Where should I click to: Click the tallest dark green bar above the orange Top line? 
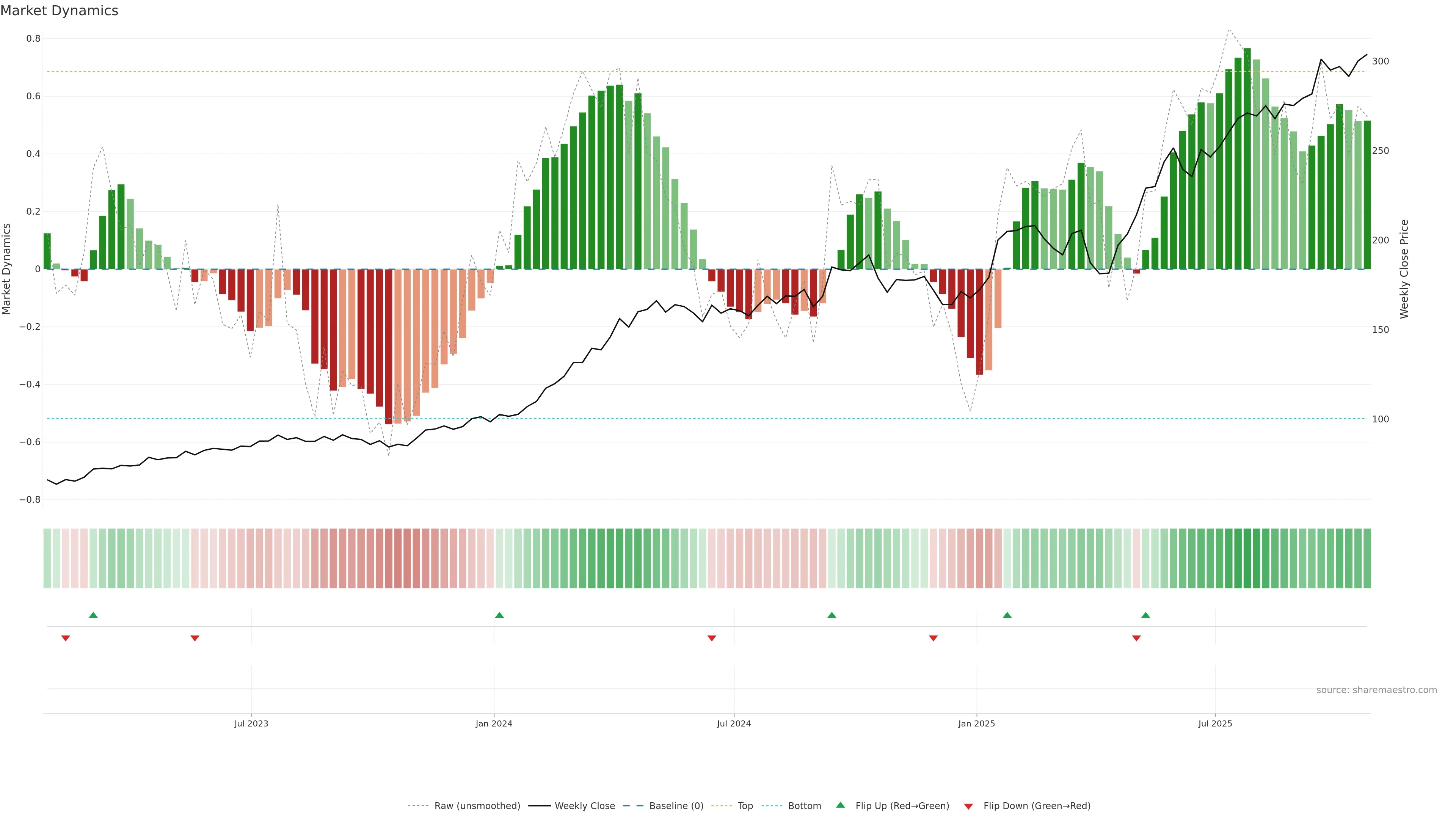click(1247, 158)
